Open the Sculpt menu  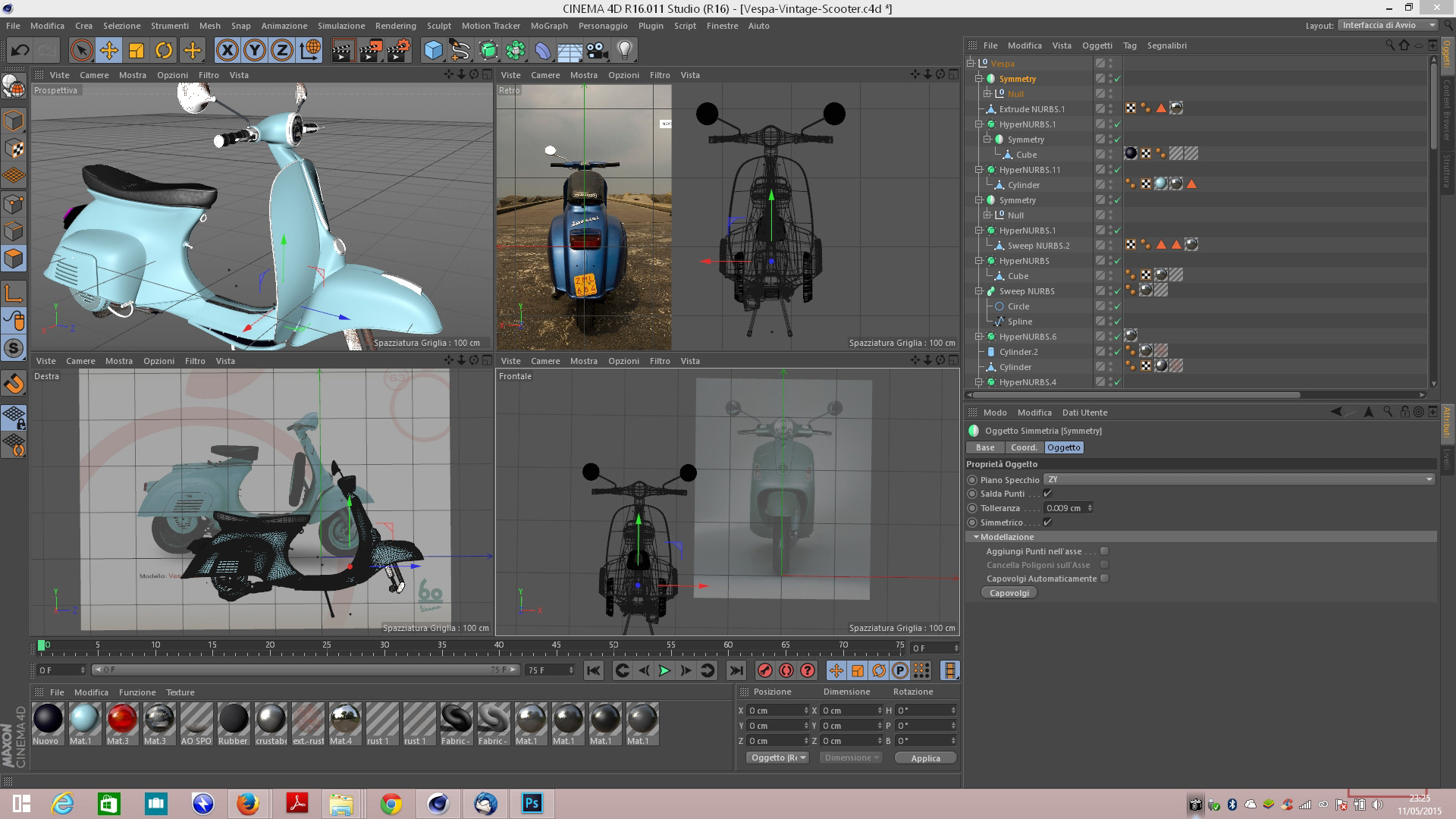click(x=439, y=26)
